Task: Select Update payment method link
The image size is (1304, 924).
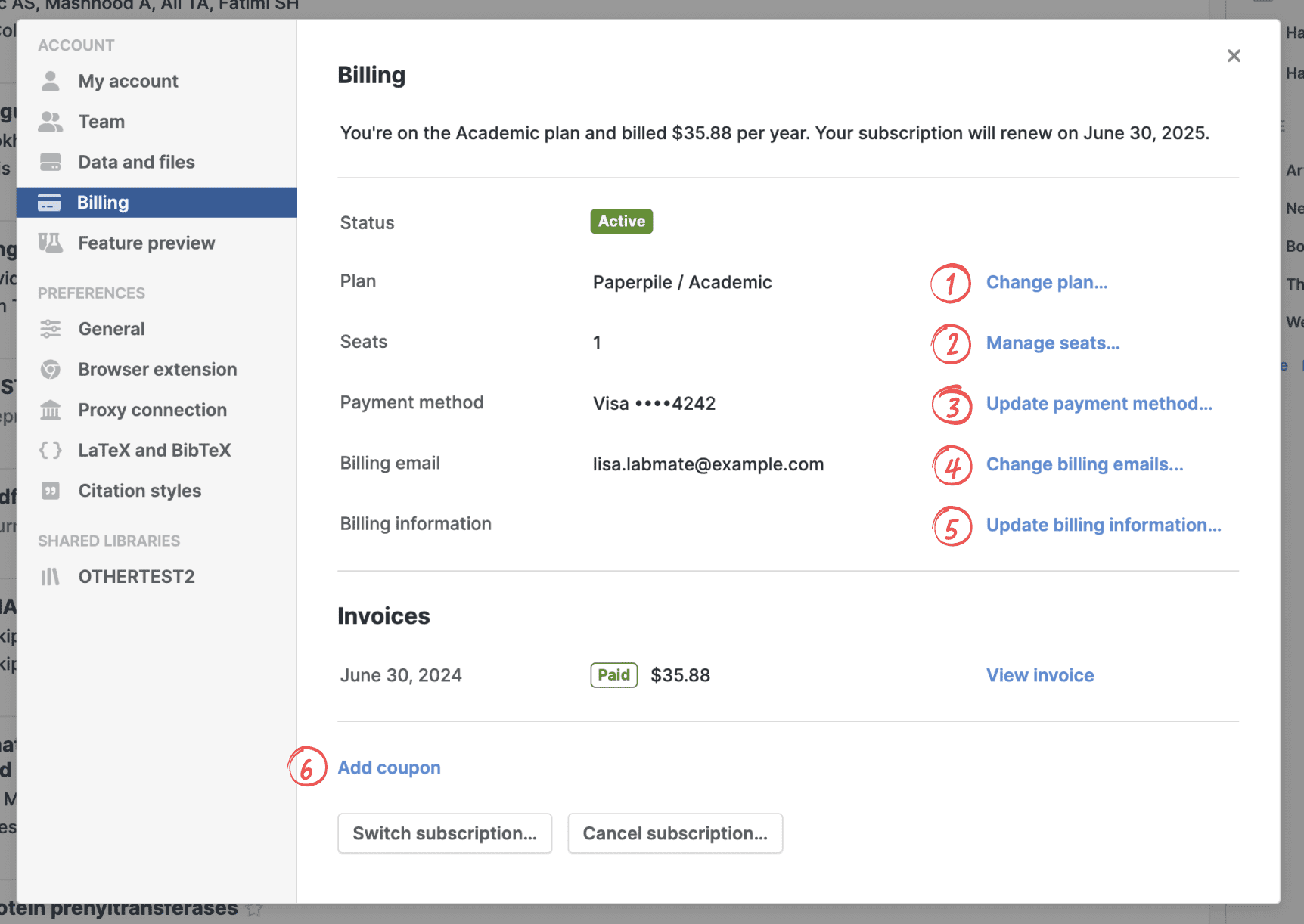Action: pyautogui.click(x=1098, y=404)
